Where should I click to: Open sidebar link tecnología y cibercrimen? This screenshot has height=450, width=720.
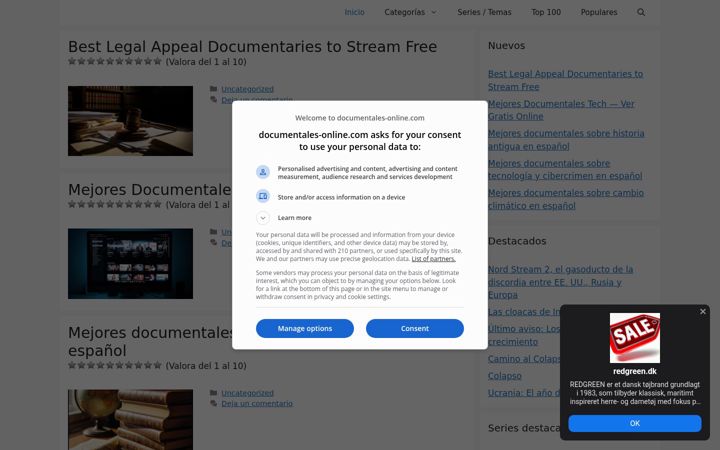565,169
